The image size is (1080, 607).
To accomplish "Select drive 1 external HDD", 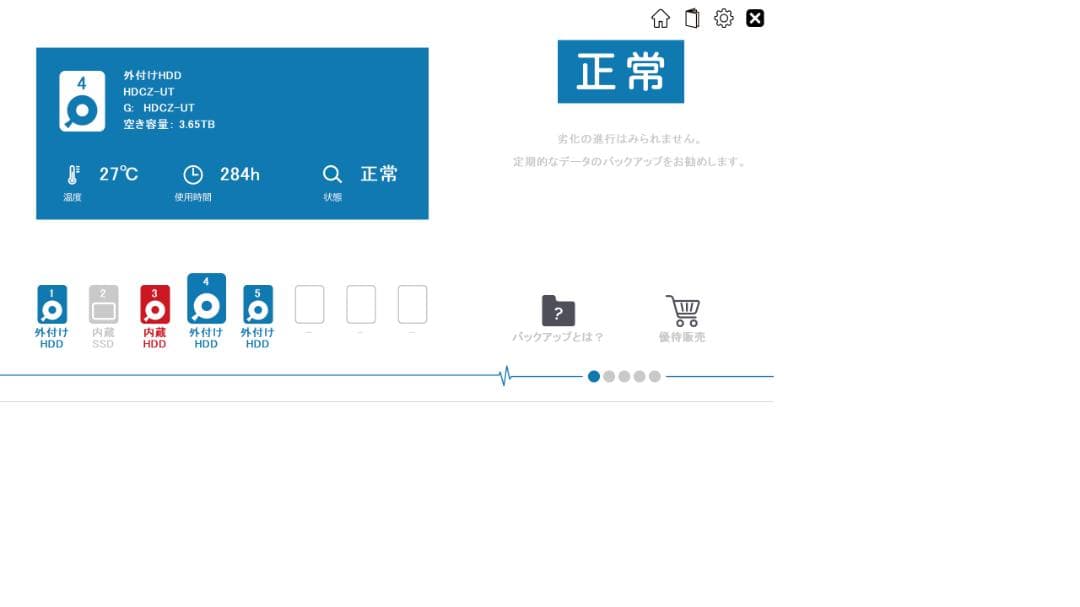I will click(x=52, y=305).
